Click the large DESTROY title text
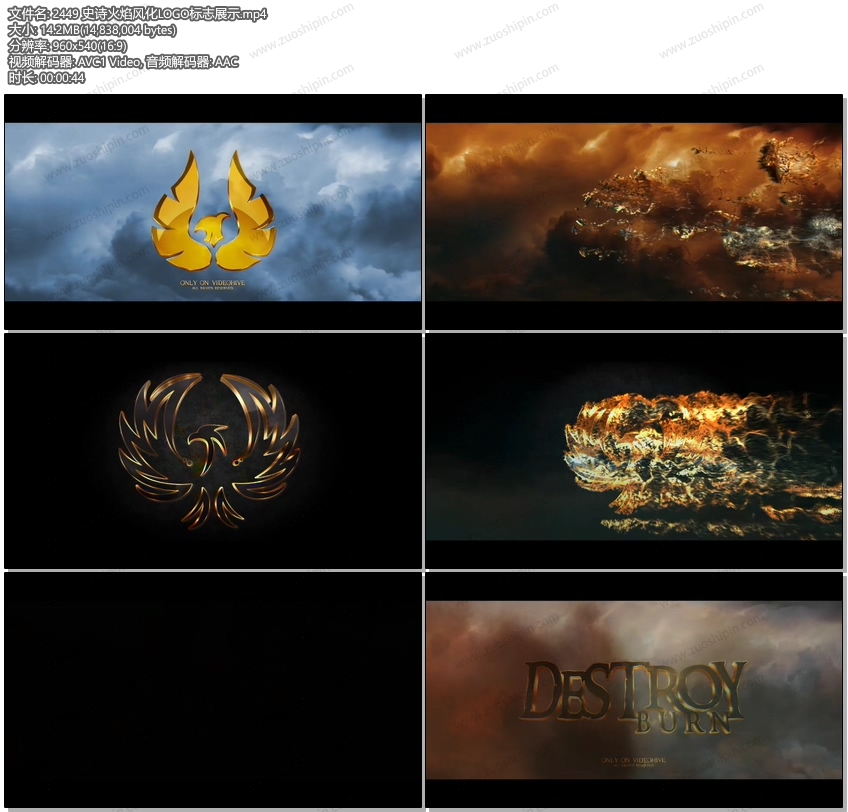The image size is (848, 812). click(x=633, y=688)
